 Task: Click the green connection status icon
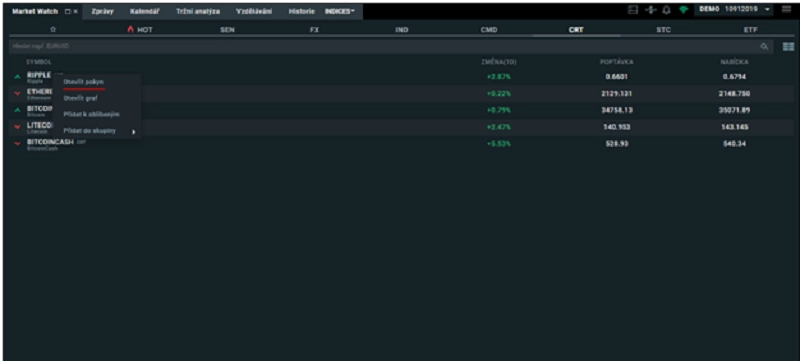(x=683, y=10)
